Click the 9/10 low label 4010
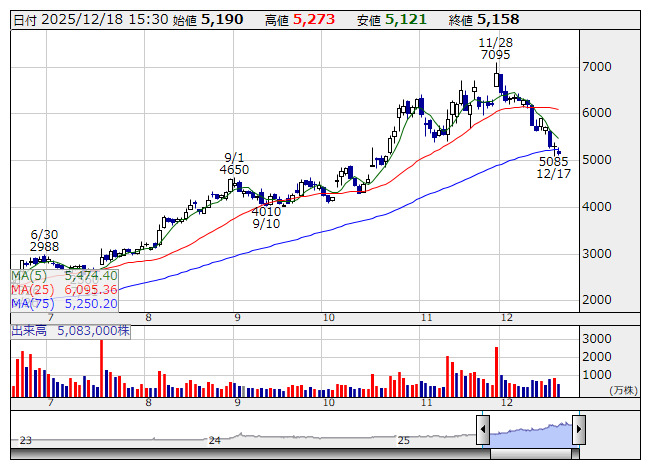 [x=266, y=211]
